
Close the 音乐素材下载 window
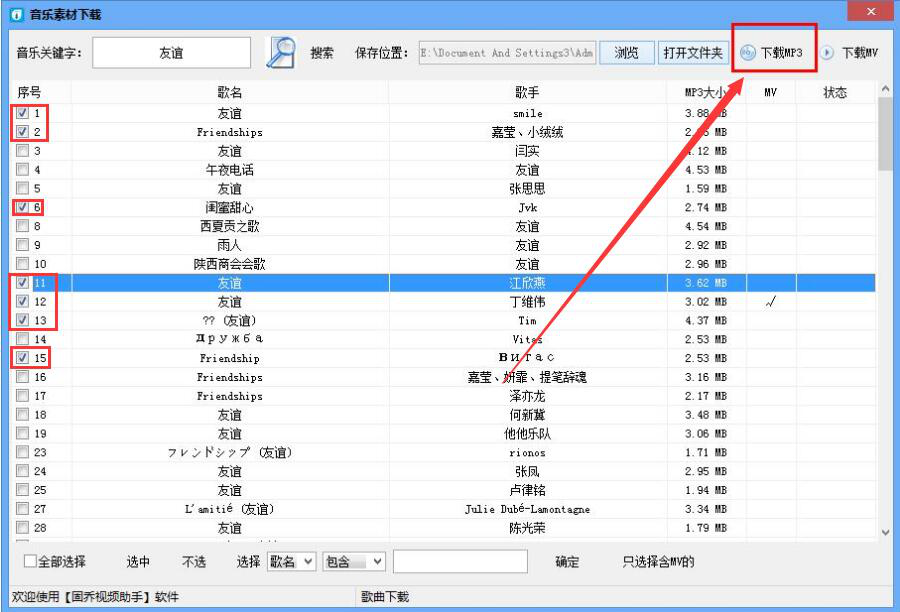pyautogui.click(x=871, y=11)
